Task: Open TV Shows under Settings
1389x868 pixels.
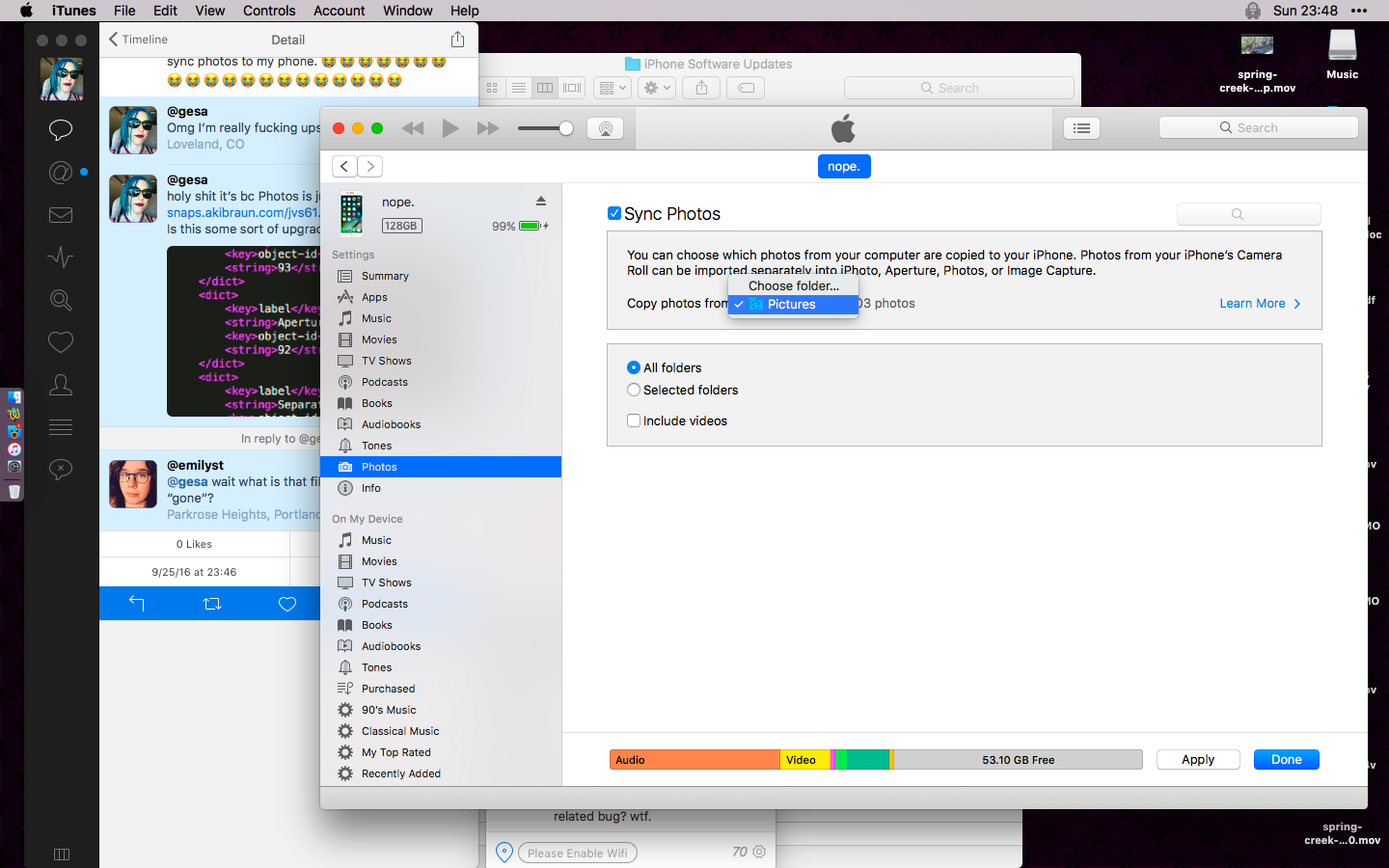Action: pyautogui.click(x=386, y=361)
